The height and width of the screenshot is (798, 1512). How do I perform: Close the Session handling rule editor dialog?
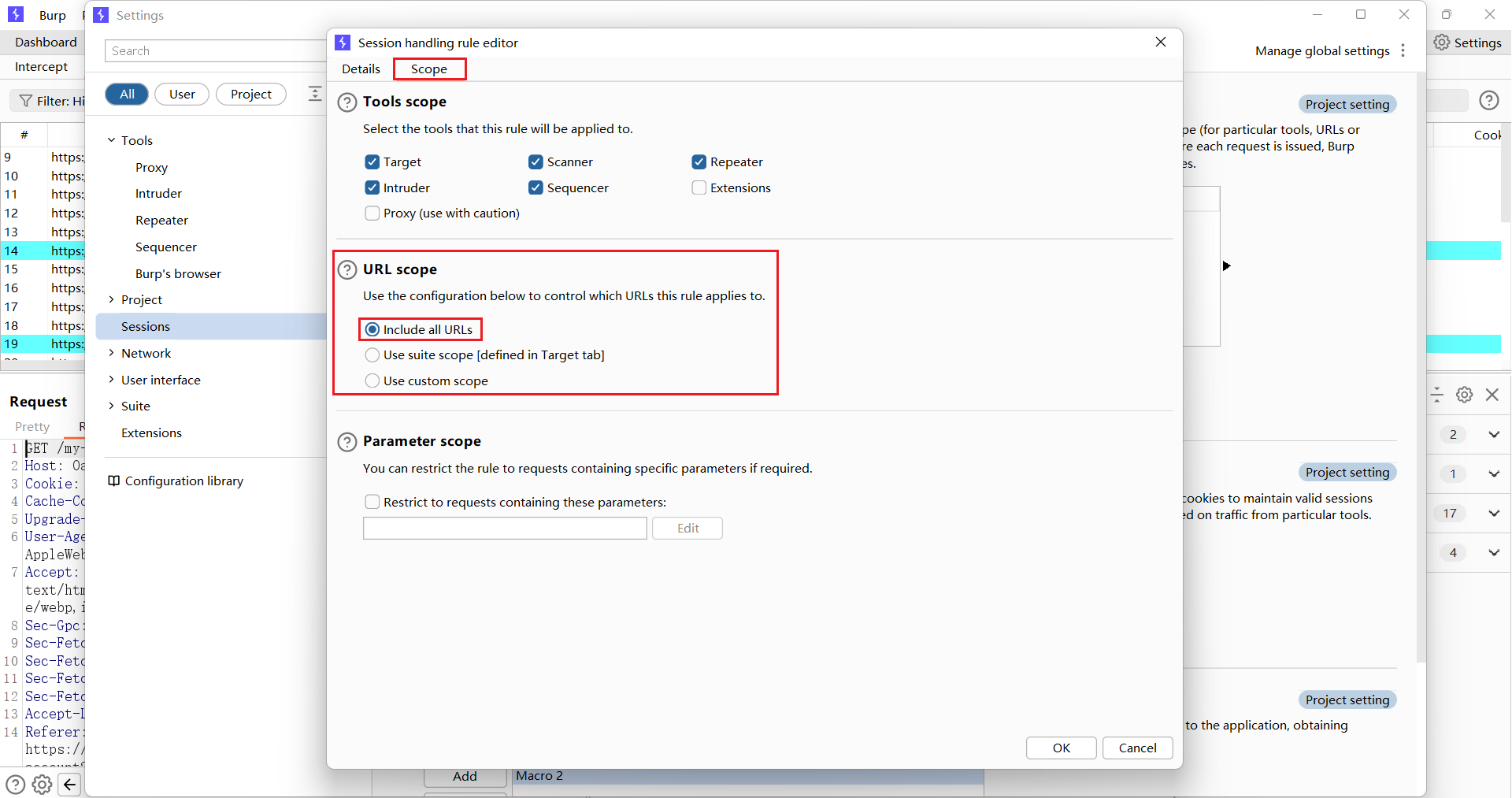pyautogui.click(x=1161, y=42)
